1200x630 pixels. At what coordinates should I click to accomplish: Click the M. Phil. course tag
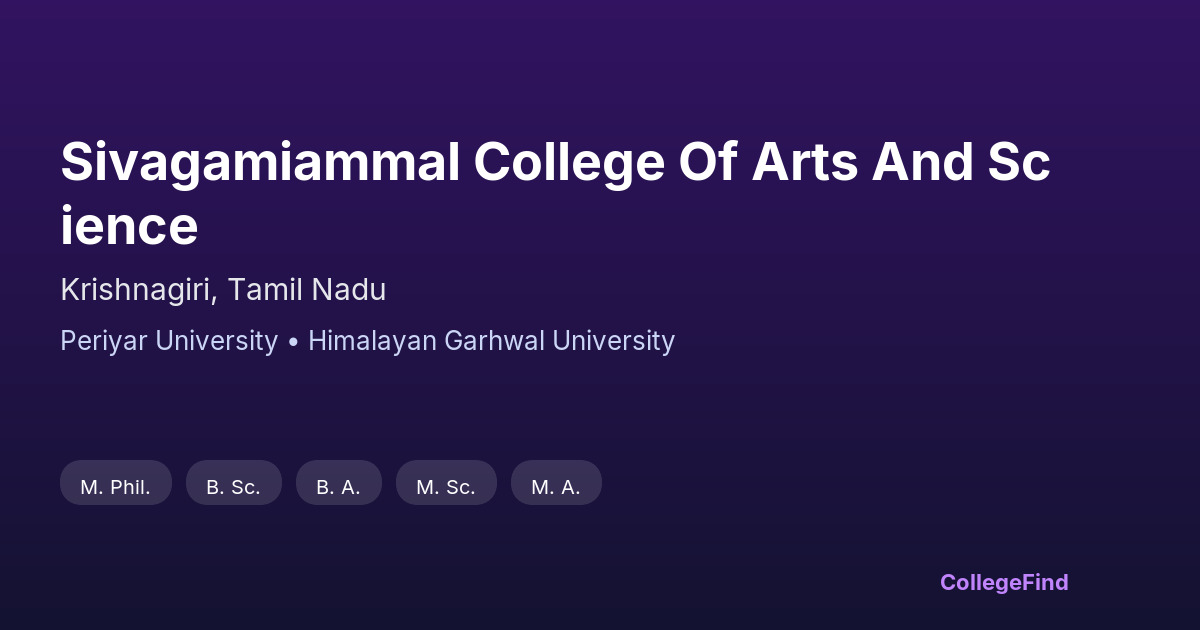click(116, 487)
